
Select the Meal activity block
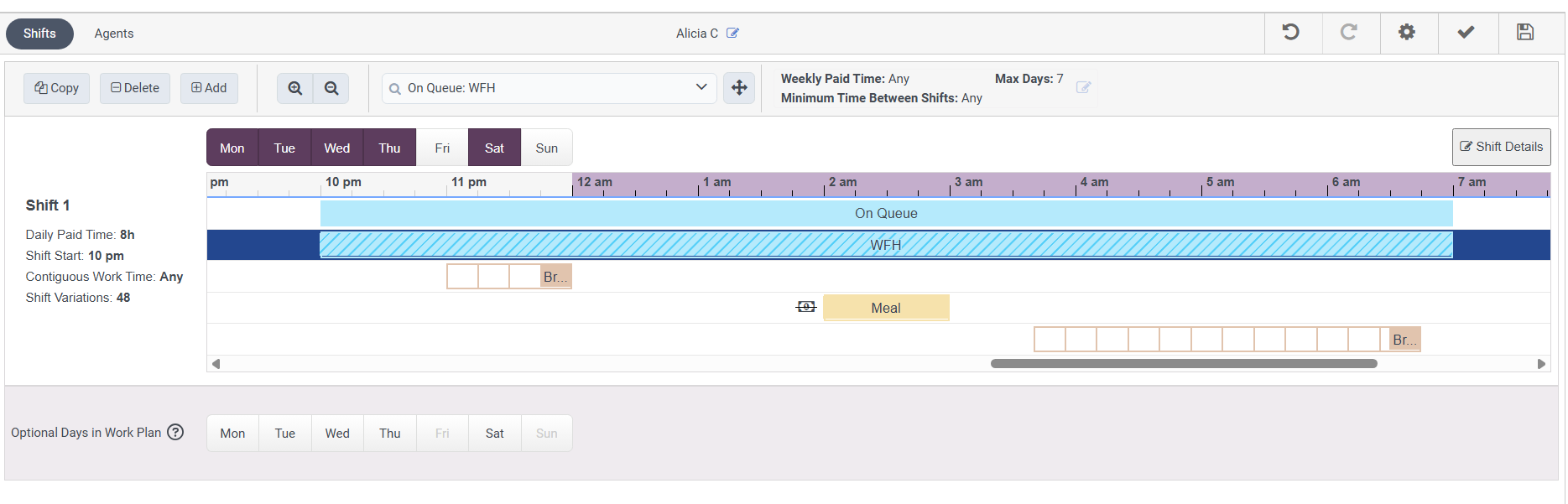[886, 308]
